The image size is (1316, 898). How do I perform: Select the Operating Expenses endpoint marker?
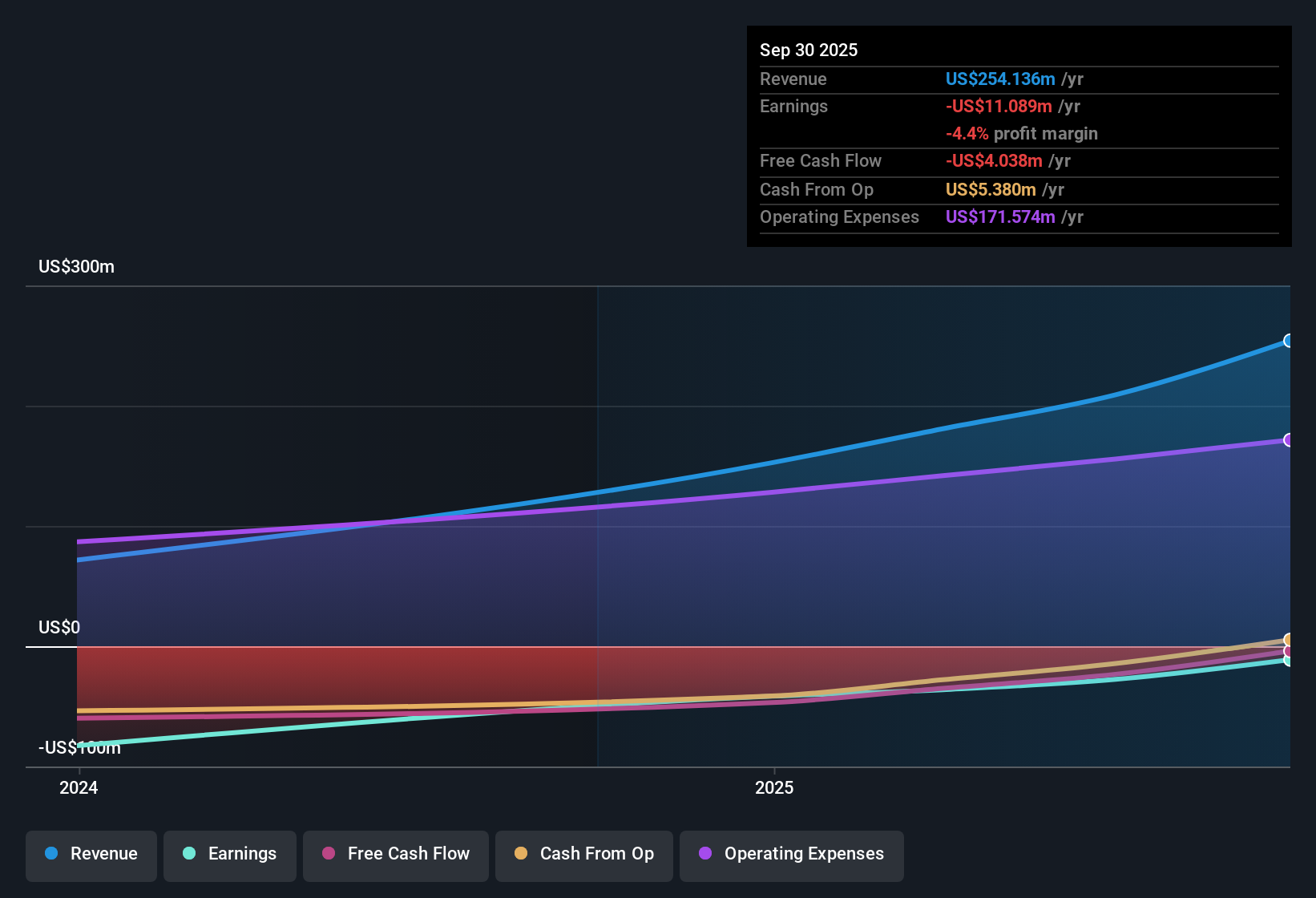click(x=1288, y=440)
